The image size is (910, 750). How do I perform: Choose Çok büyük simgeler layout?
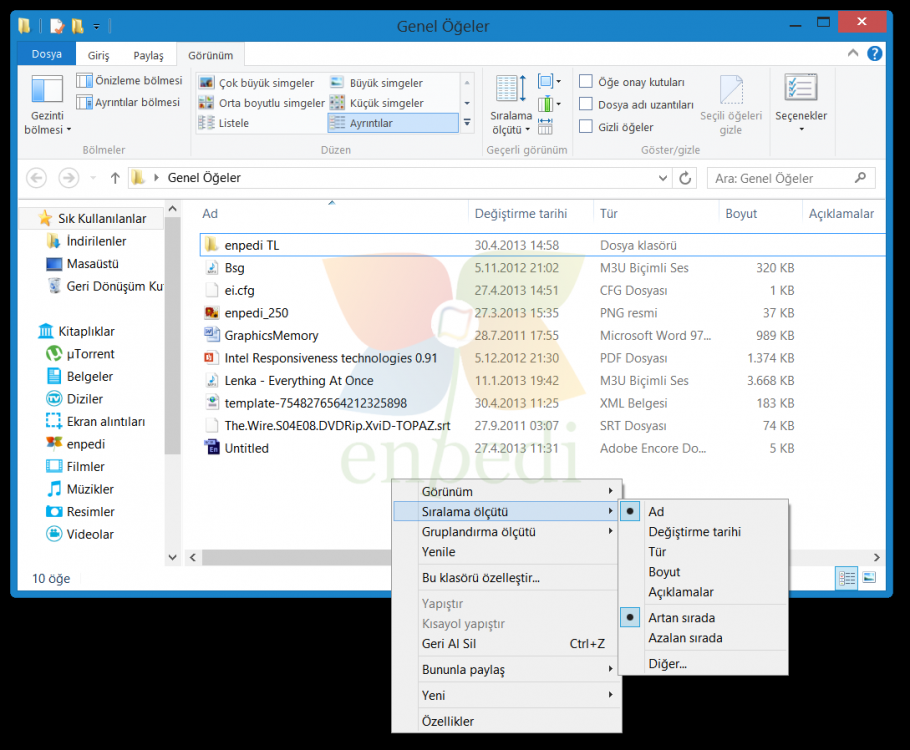click(x=257, y=83)
